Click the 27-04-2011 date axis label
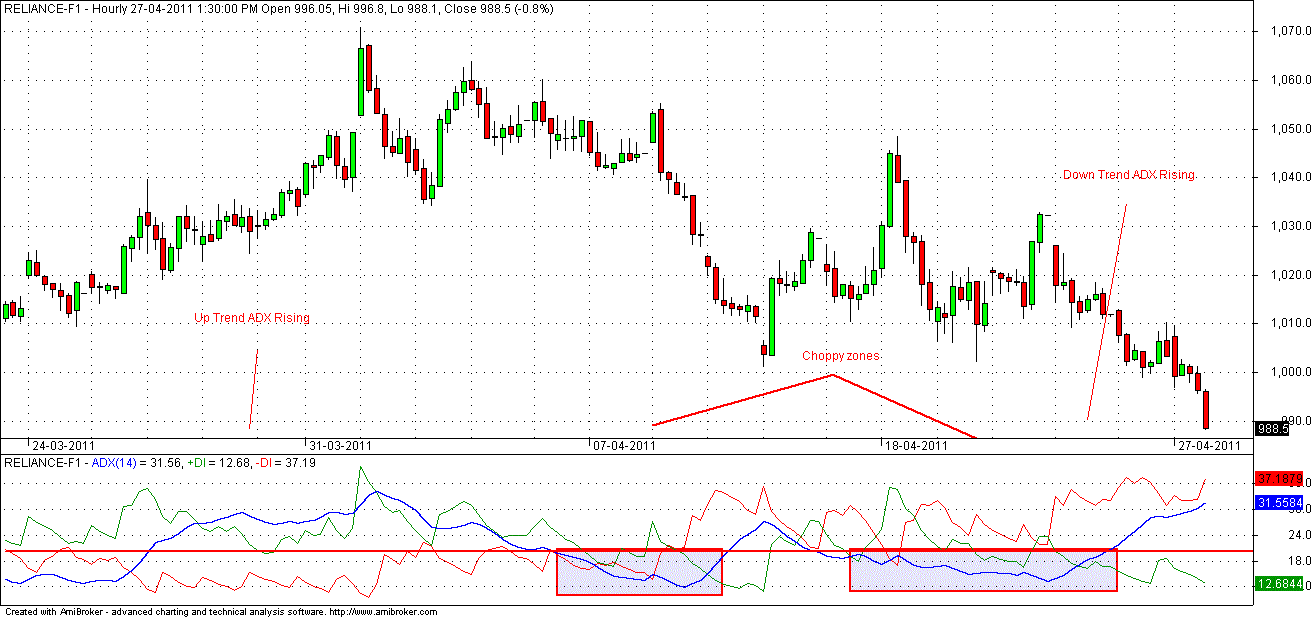This screenshot has width=1314, height=618. pyautogui.click(x=1208, y=446)
